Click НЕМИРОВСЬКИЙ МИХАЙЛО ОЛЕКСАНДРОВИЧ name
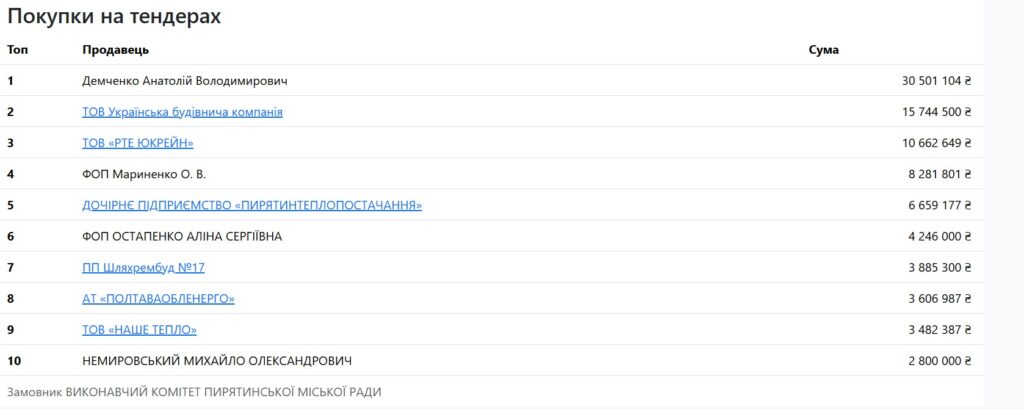Image resolution: width=1024 pixels, height=409 pixels. pyautogui.click(x=216, y=360)
